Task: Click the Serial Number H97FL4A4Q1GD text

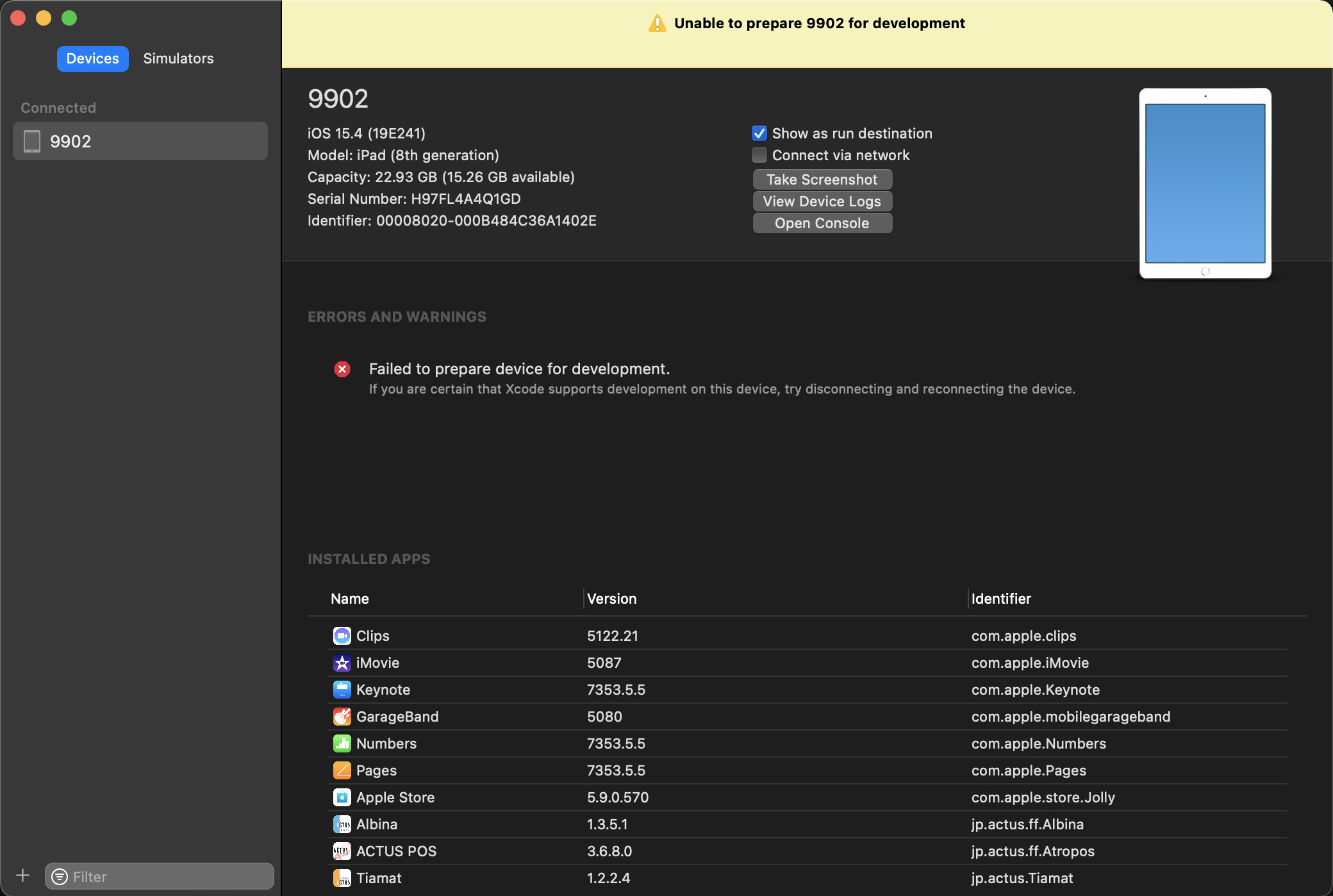Action: click(414, 199)
